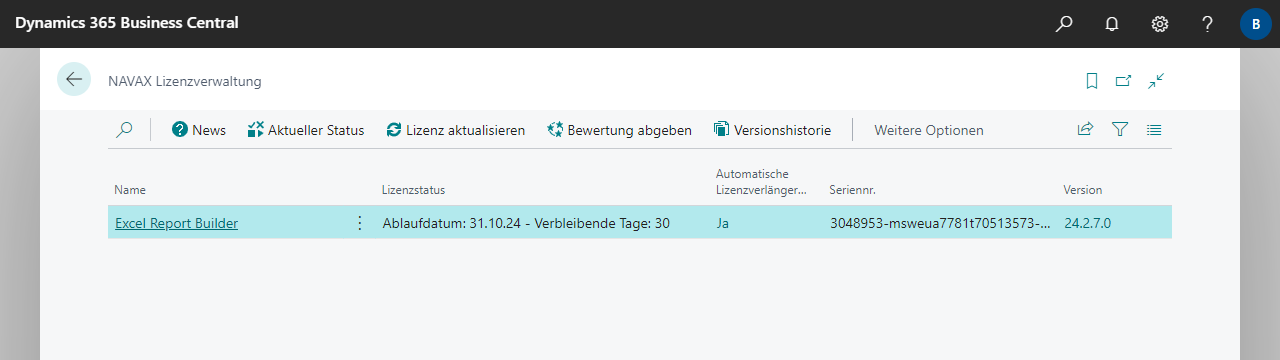Open the notifications bell
Image resolution: width=1280 pixels, height=360 pixels.
pyautogui.click(x=1112, y=23)
